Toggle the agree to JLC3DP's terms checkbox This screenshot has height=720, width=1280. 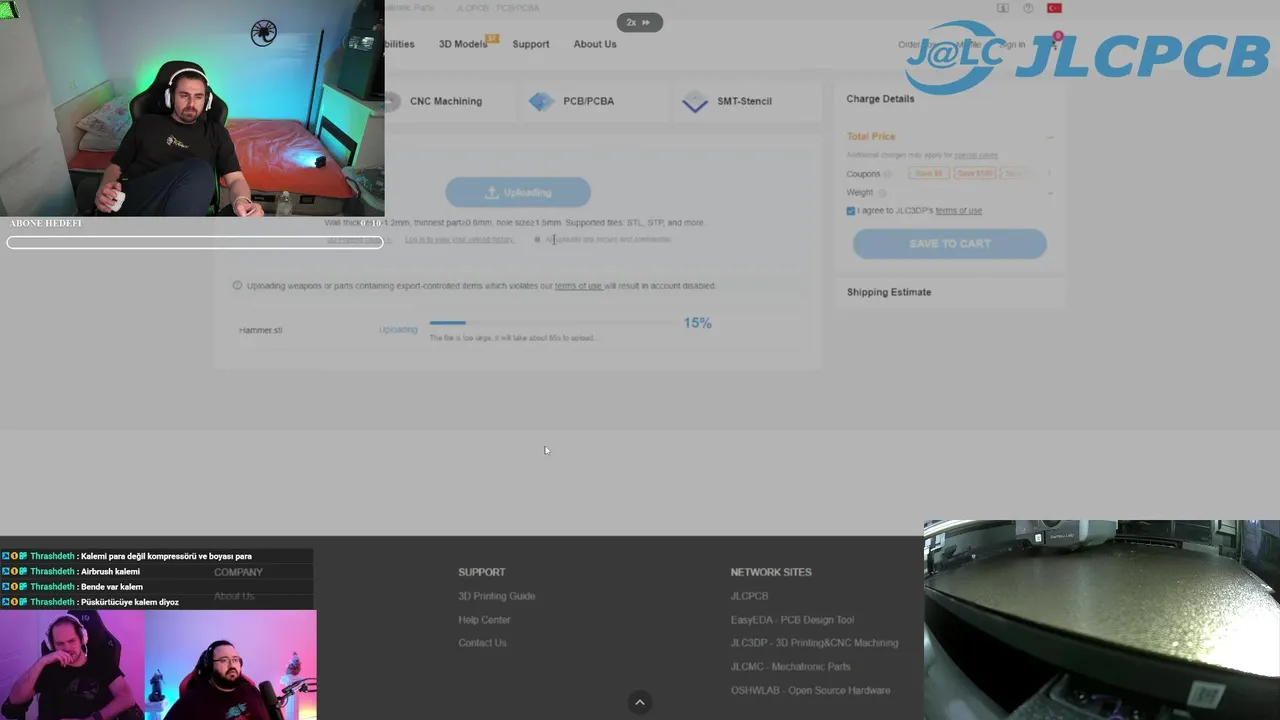(851, 211)
